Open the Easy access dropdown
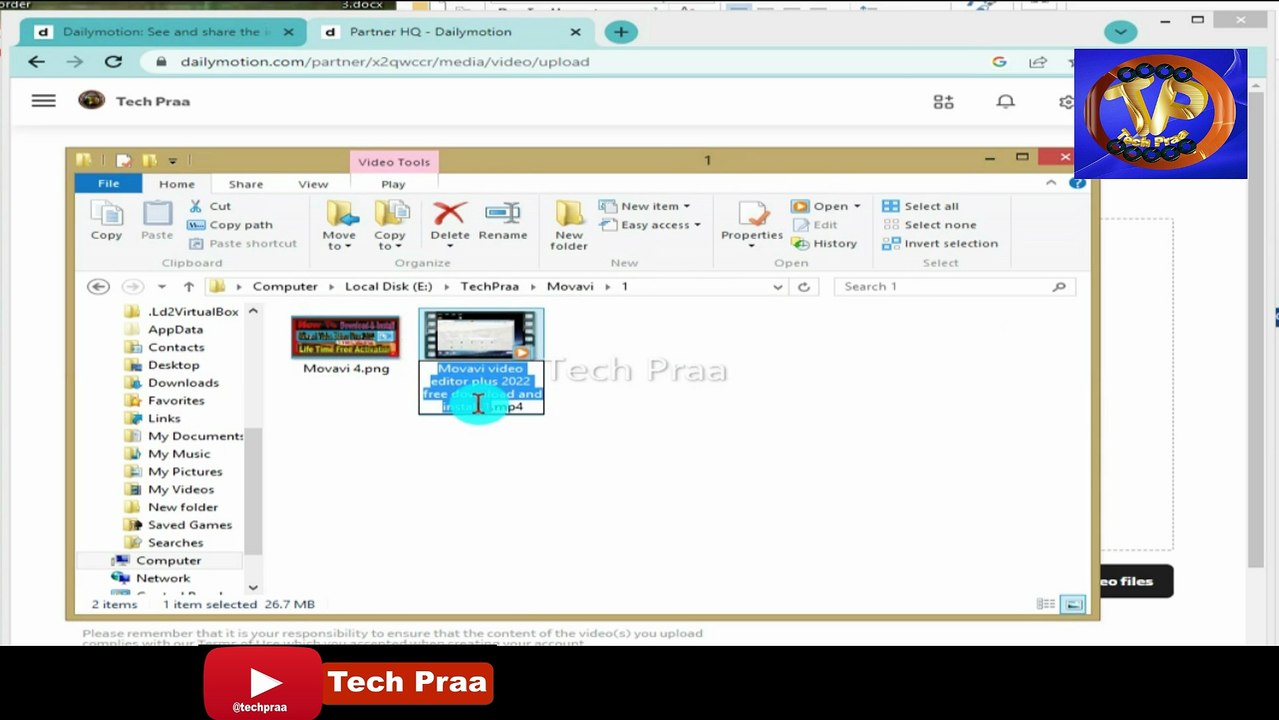This screenshot has height=720, width=1279. point(650,225)
